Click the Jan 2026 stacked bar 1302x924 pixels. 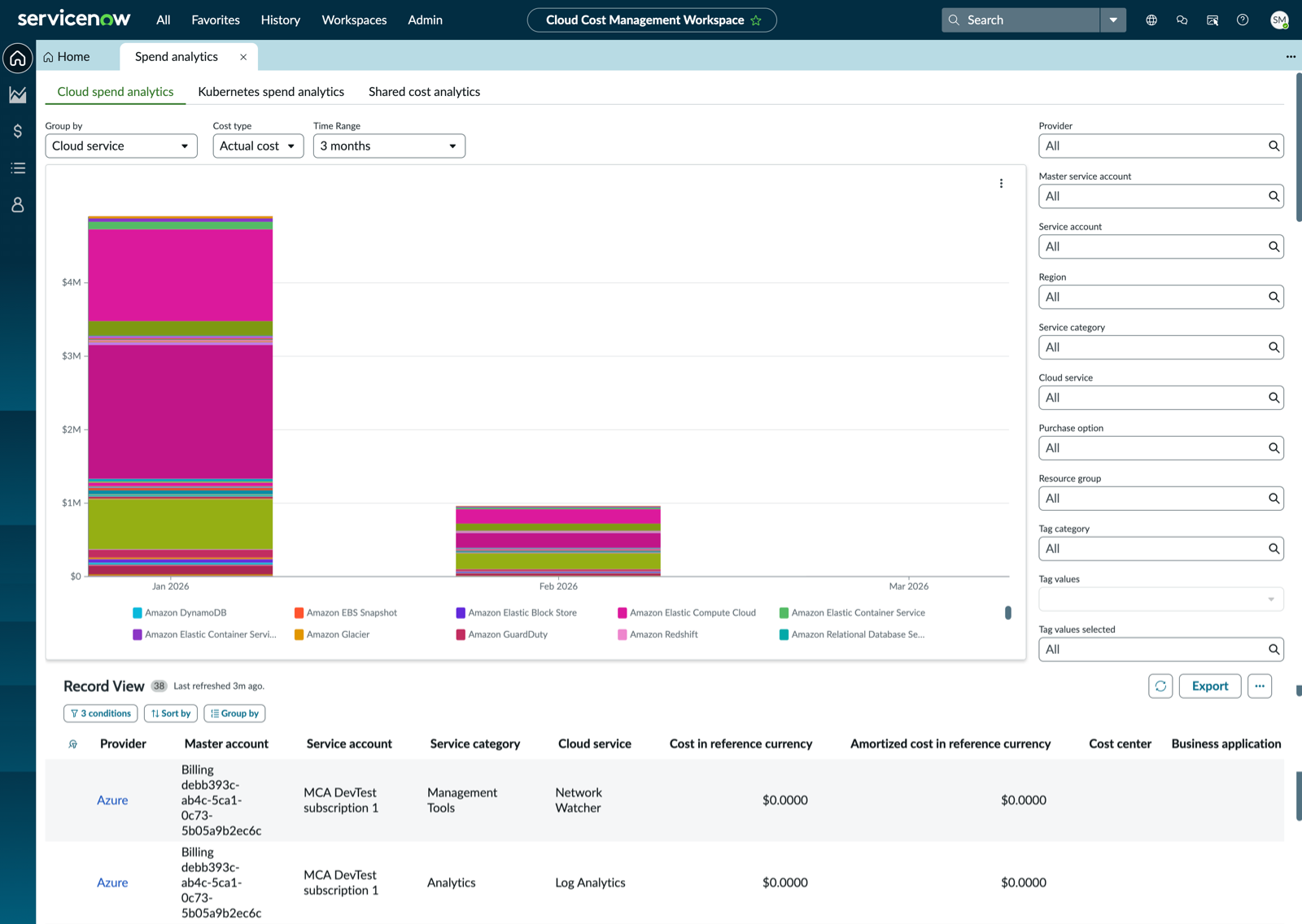point(181,396)
